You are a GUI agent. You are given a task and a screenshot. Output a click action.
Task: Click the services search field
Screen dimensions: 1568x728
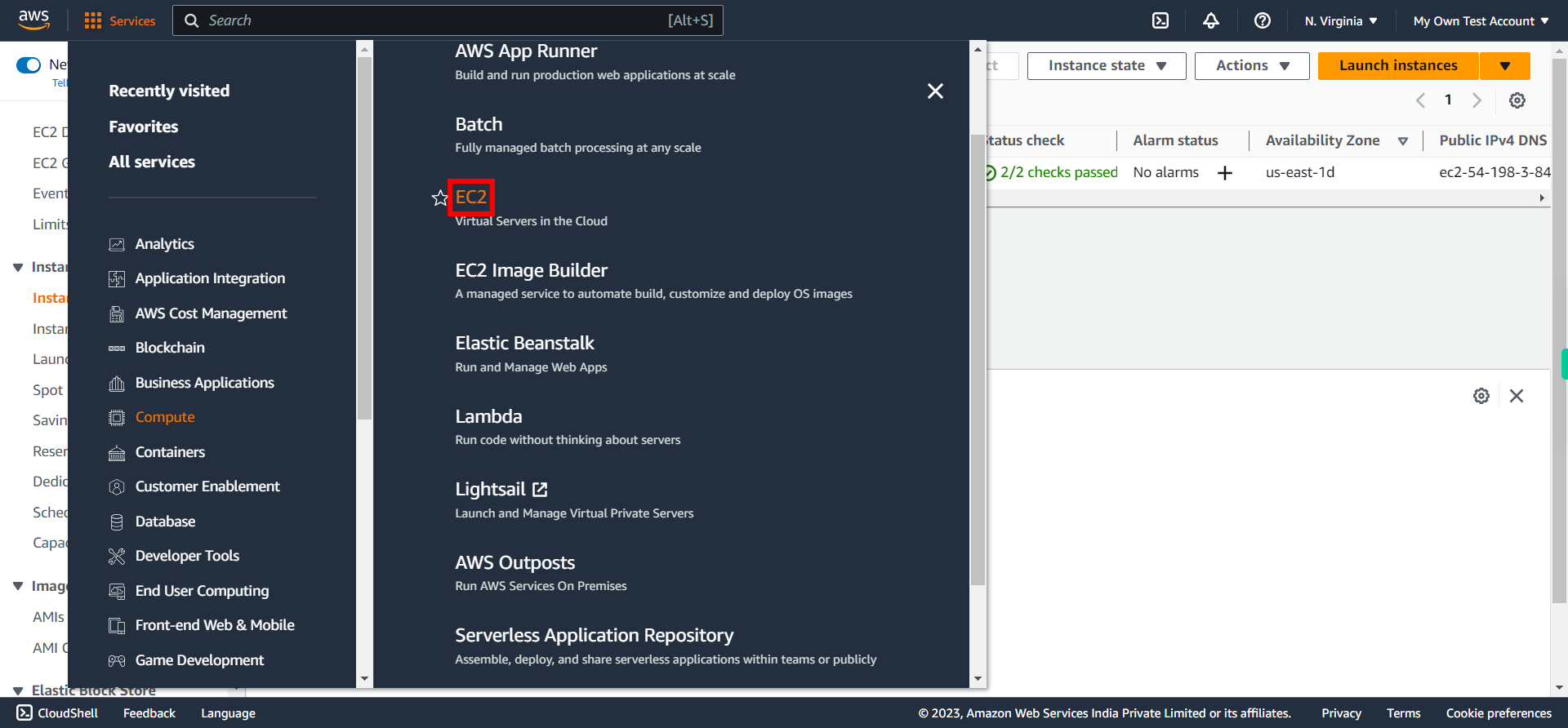pyautogui.click(x=448, y=20)
